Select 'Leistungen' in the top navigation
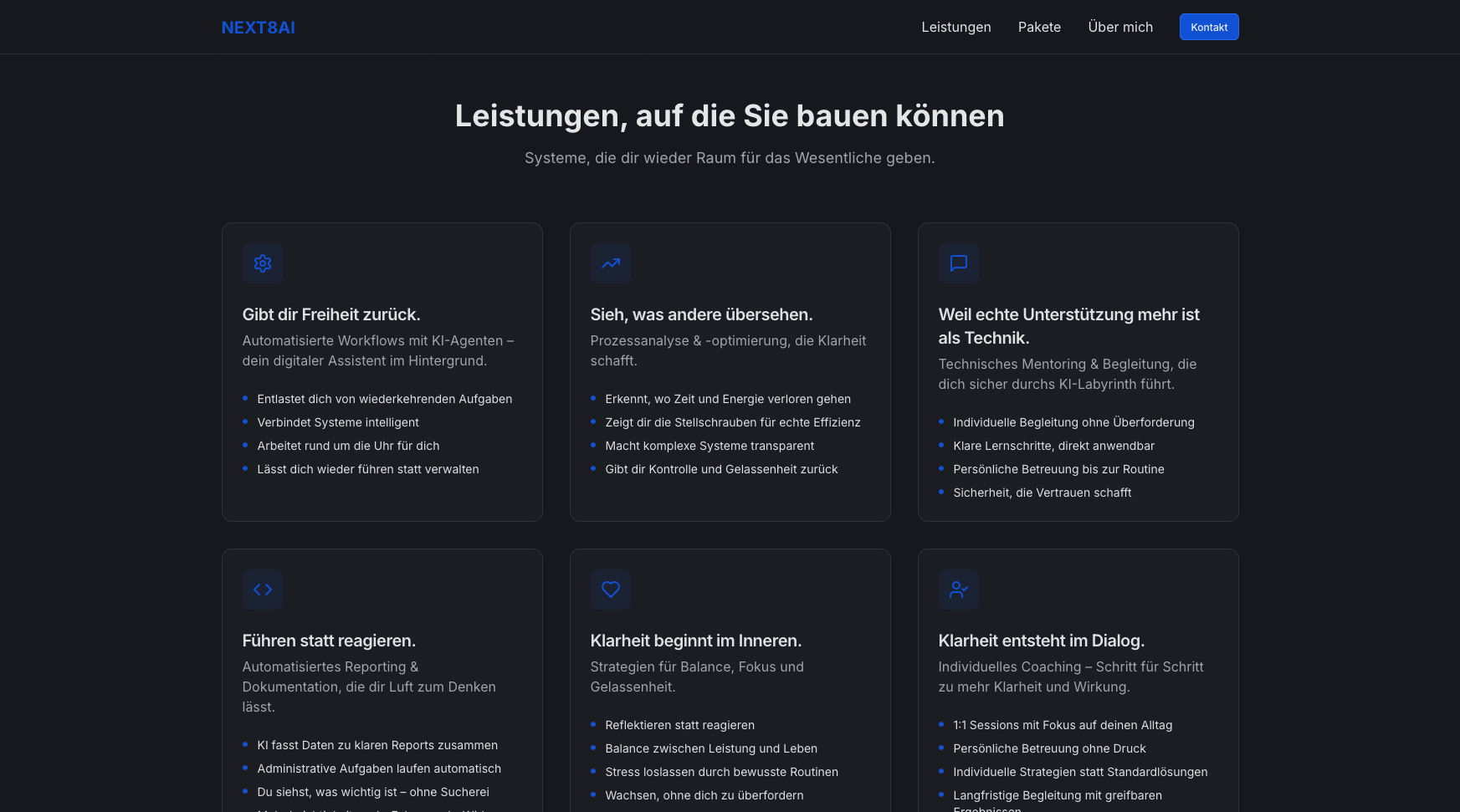 pos(956,27)
